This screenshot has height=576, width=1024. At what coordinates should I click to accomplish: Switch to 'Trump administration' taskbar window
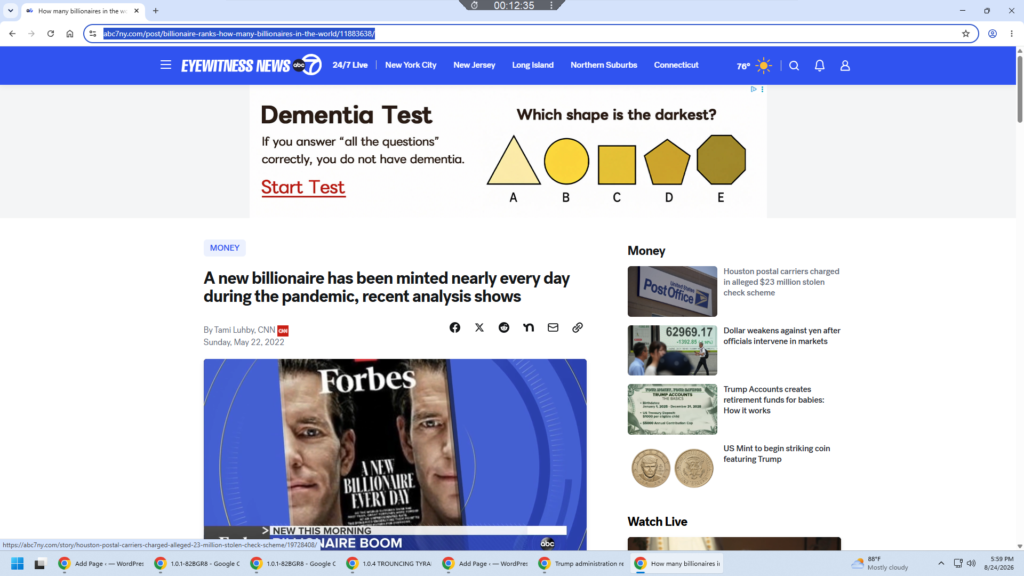(x=581, y=564)
